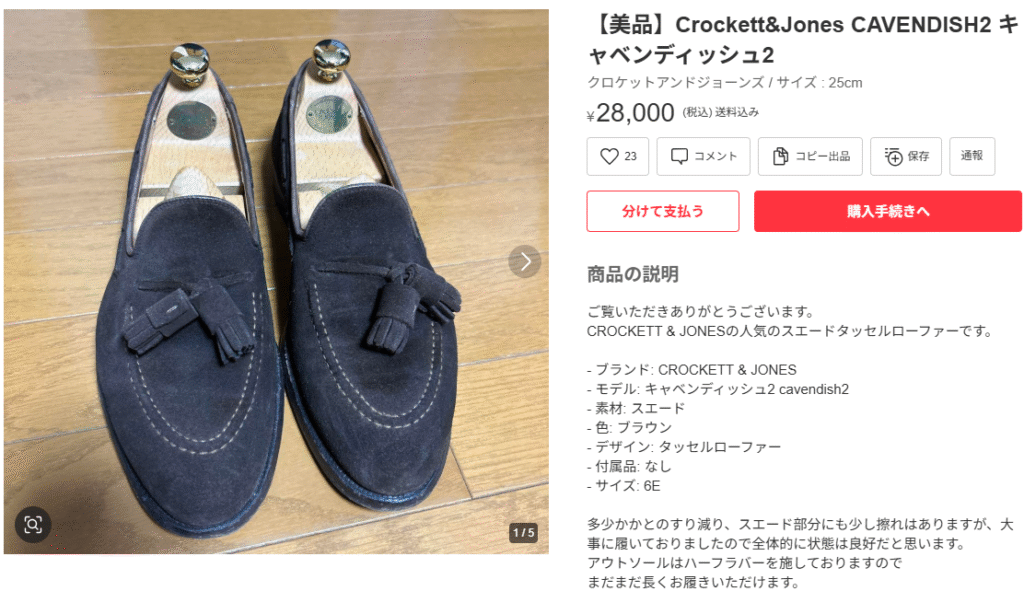The width and height of the screenshot is (1024, 591).
Task: Click the 商品の説明 section heading
Action: pyautogui.click(x=633, y=274)
